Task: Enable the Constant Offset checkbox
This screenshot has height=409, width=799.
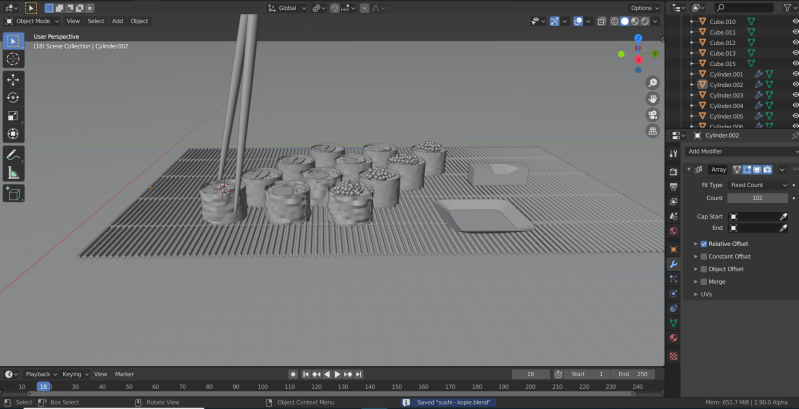Action: 704,257
